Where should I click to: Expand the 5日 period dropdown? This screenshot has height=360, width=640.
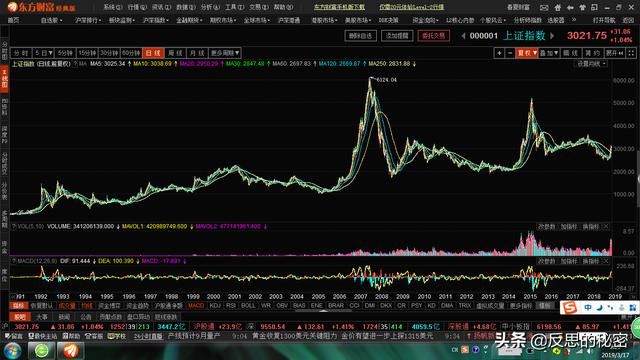43,53
